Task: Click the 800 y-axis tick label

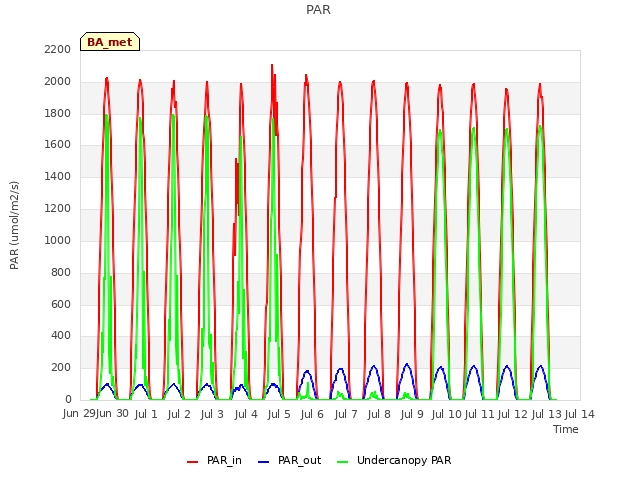Action: [x=61, y=272]
